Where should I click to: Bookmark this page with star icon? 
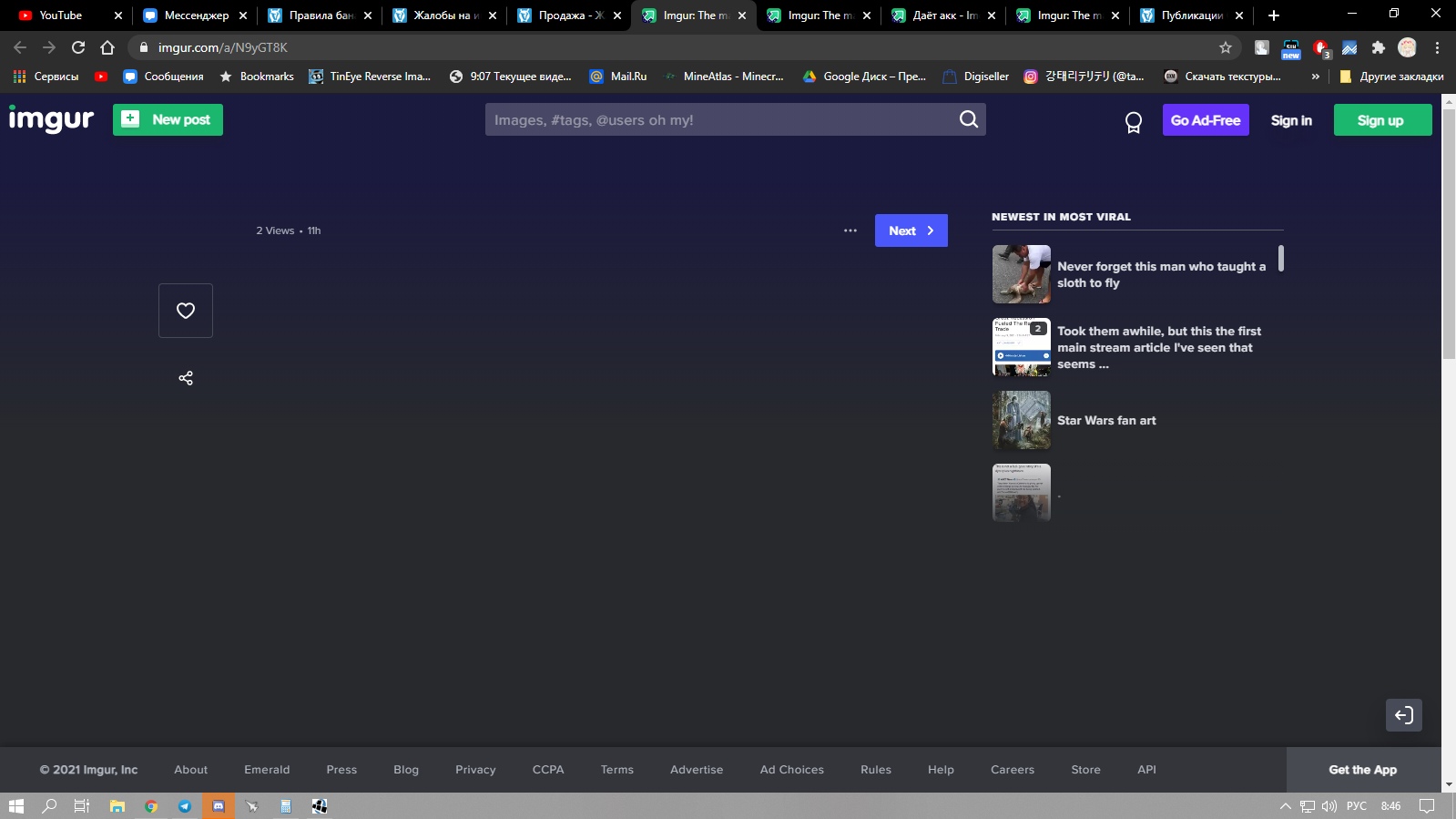click(1226, 47)
